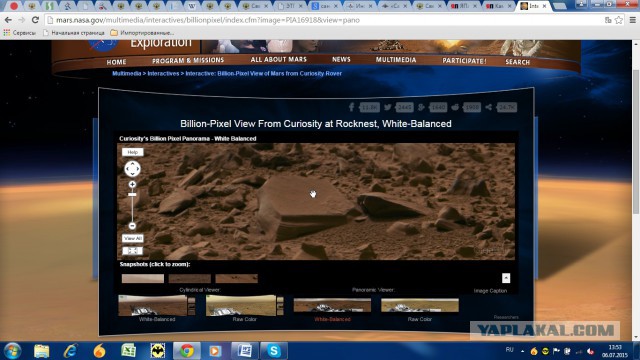Screen dimensions: 640x360
Task: Expand the Image Caption arrow button
Action: point(506,278)
